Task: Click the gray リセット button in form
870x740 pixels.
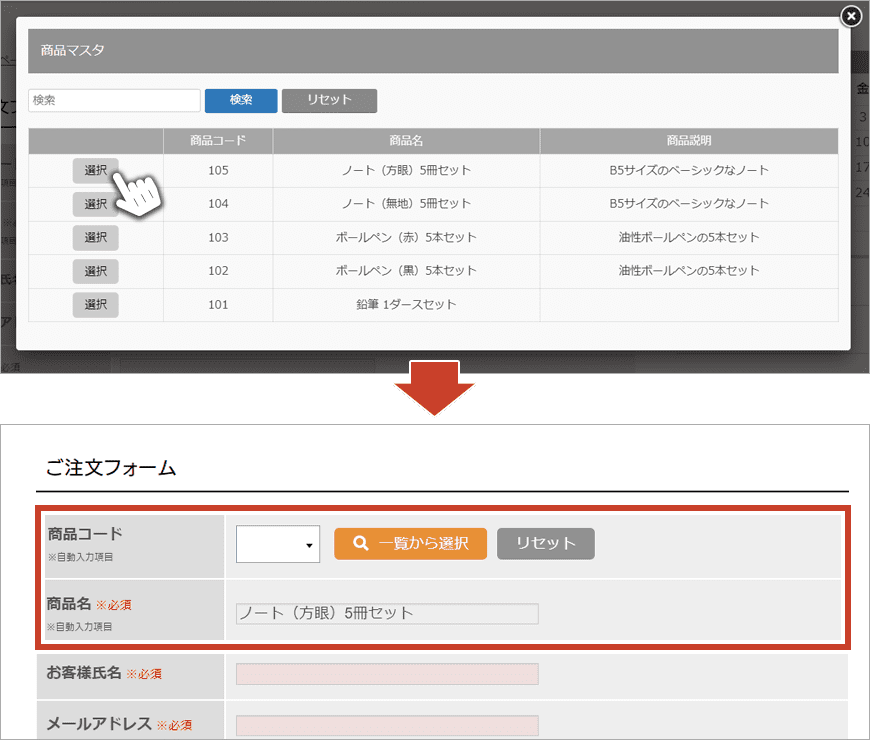Action: 545,544
